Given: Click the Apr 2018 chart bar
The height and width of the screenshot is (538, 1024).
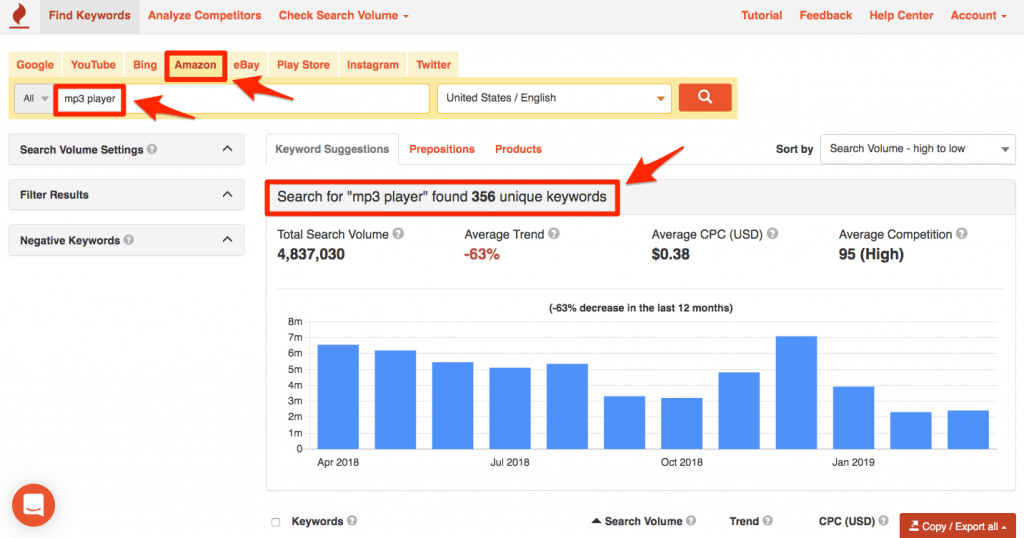Looking at the screenshot, I should point(338,397).
